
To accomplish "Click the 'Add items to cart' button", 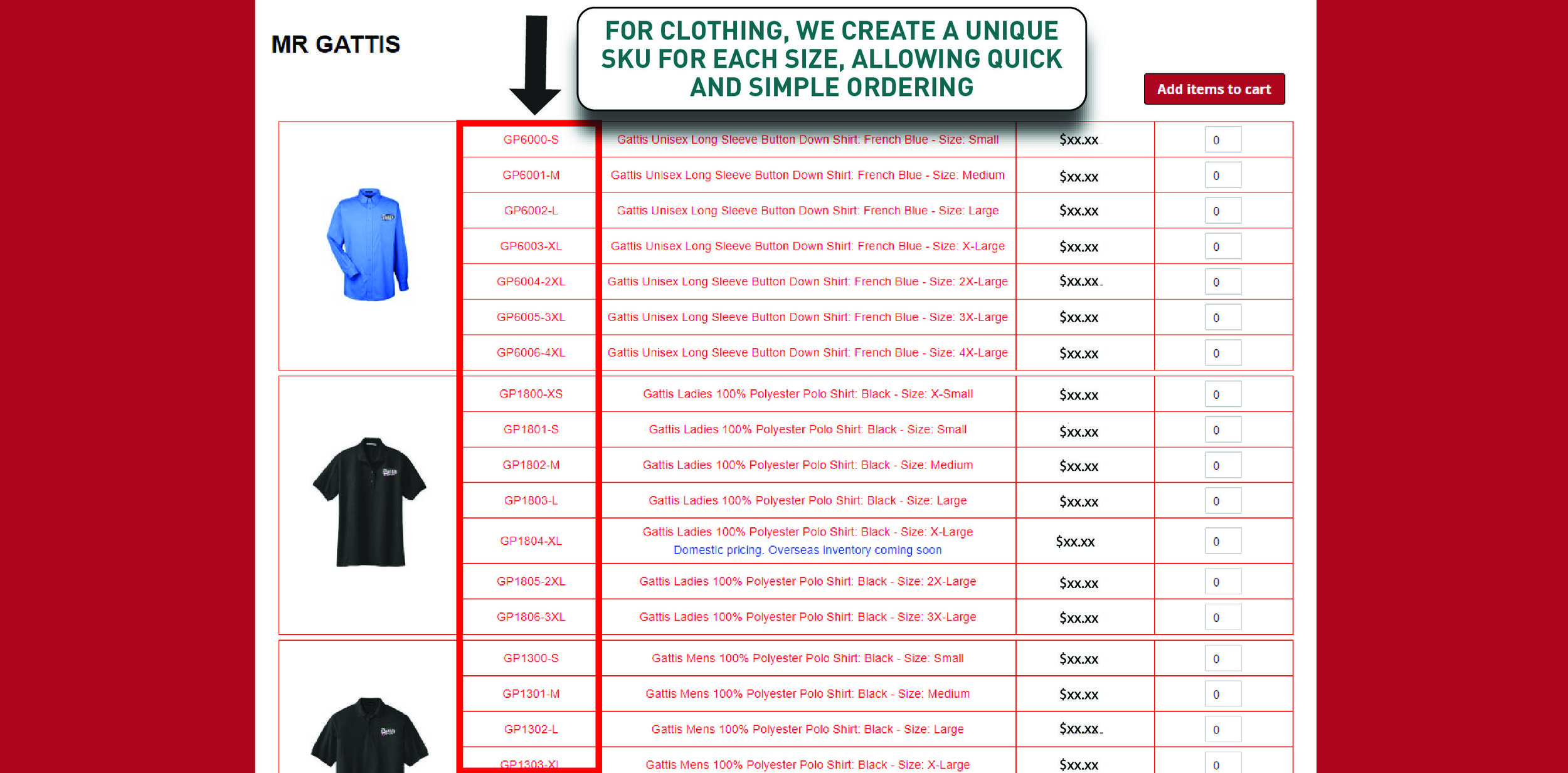I will [1213, 89].
